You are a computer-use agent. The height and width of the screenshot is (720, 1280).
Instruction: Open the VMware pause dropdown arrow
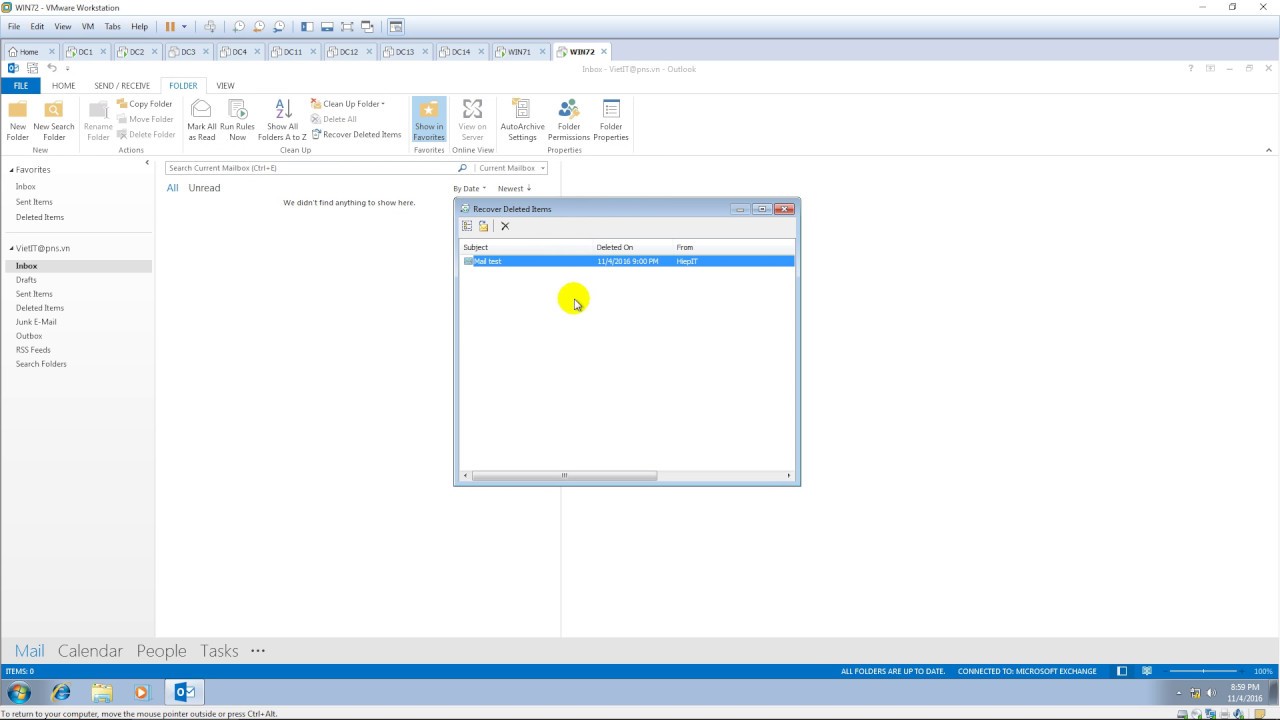pyautogui.click(x=184, y=27)
